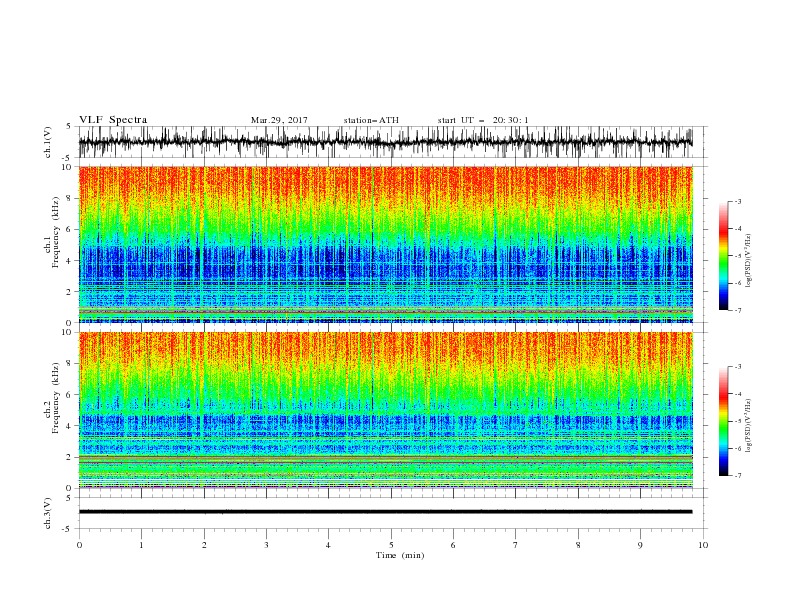Click the "4" kHz tick of ch.2 spectrogram

(x=69, y=426)
